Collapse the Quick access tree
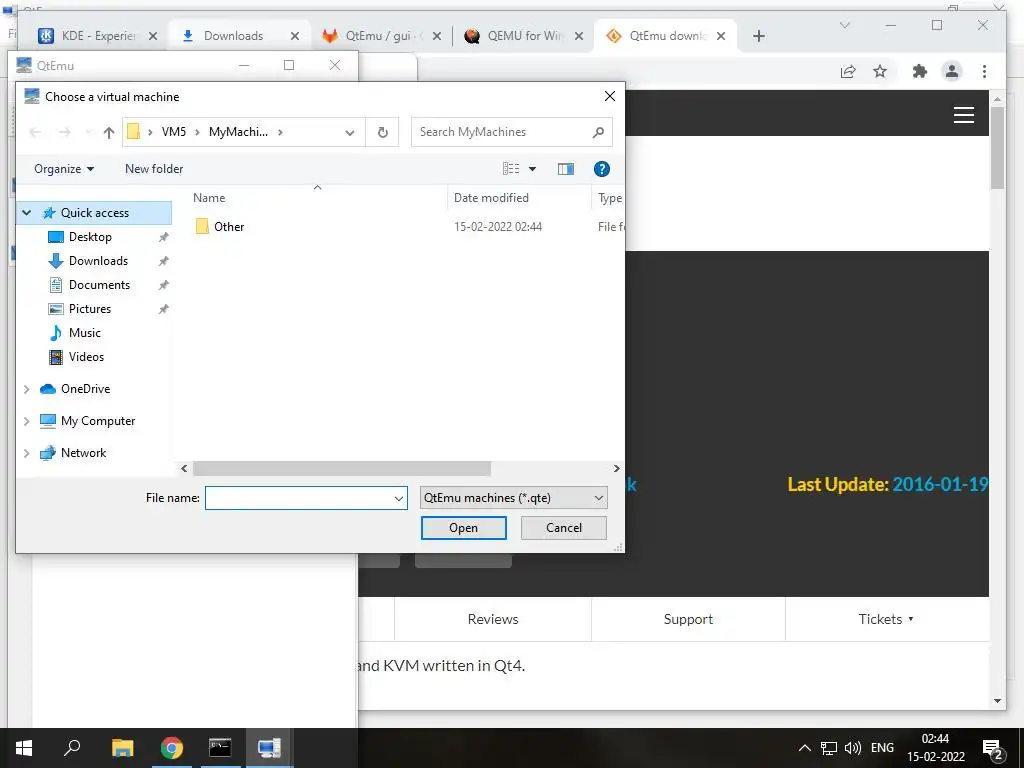Image resolution: width=1024 pixels, height=768 pixels. click(x=27, y=213)
